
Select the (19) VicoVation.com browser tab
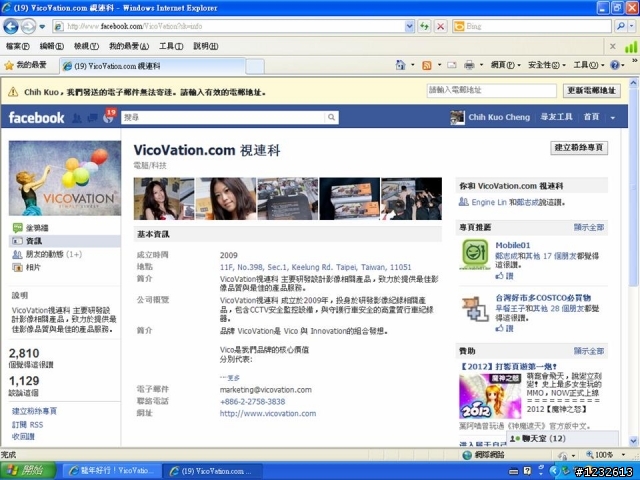(153, 66)
